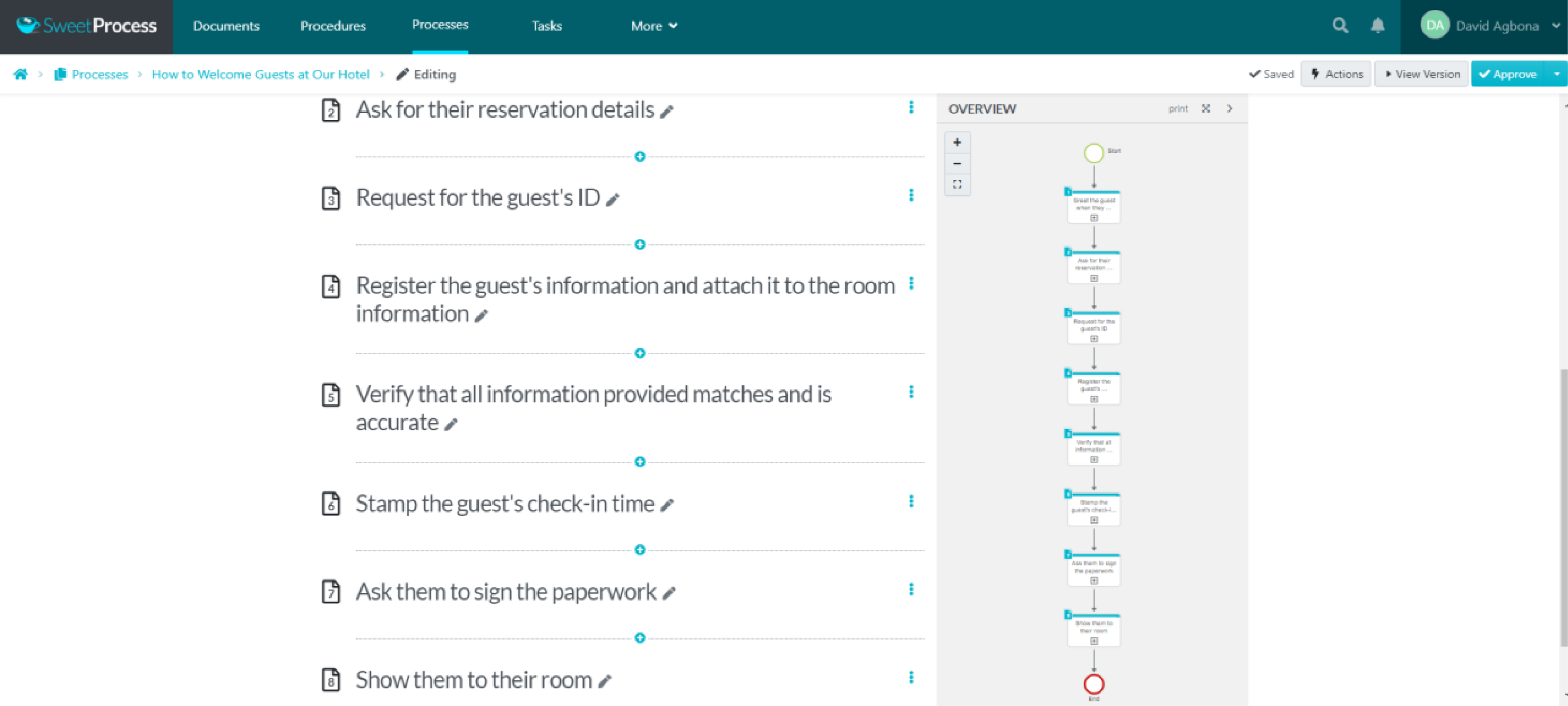Zoom in the overview diagram

[x=958, y=142]
